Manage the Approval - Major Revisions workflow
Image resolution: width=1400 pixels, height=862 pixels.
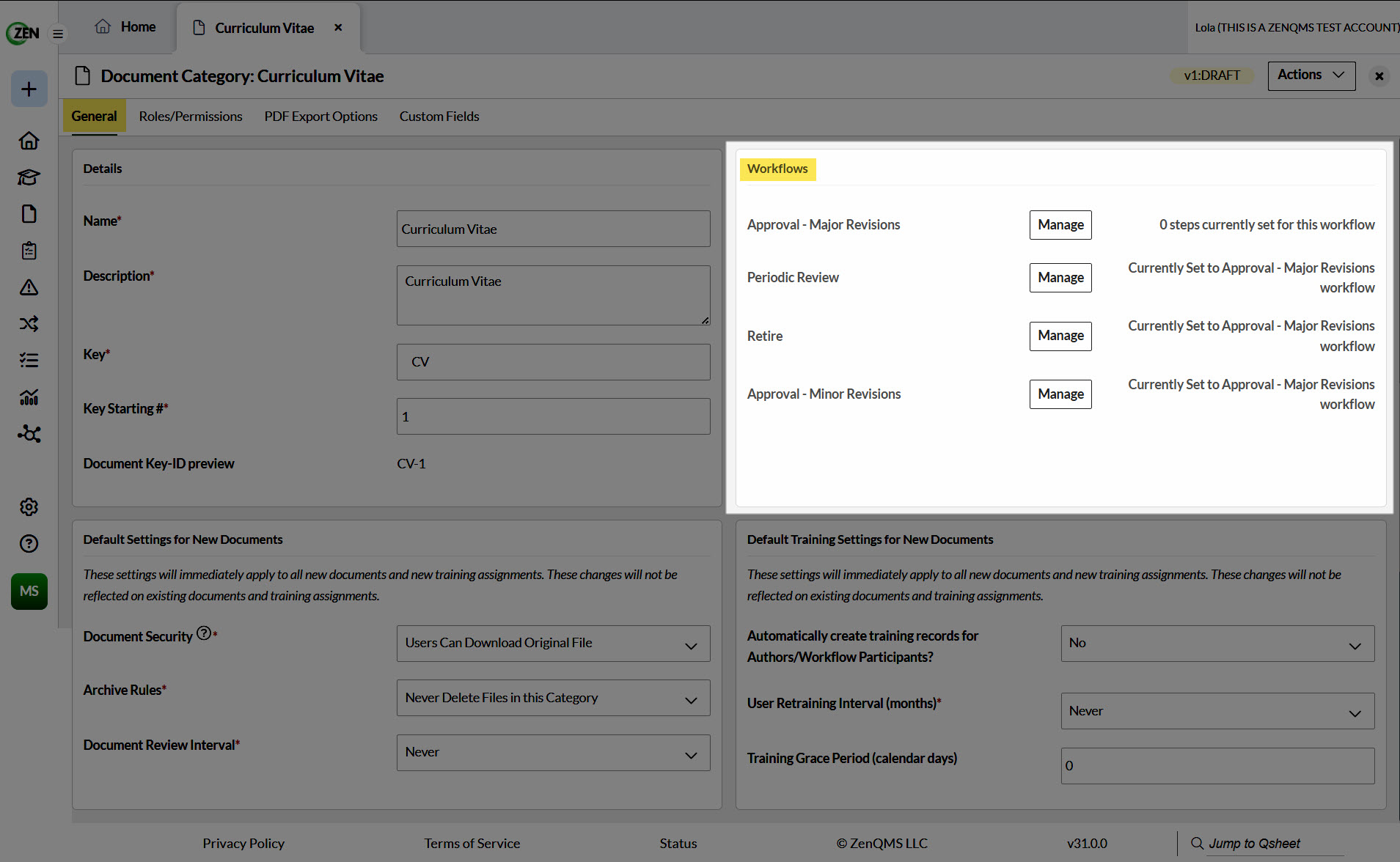coord(1060,225)
